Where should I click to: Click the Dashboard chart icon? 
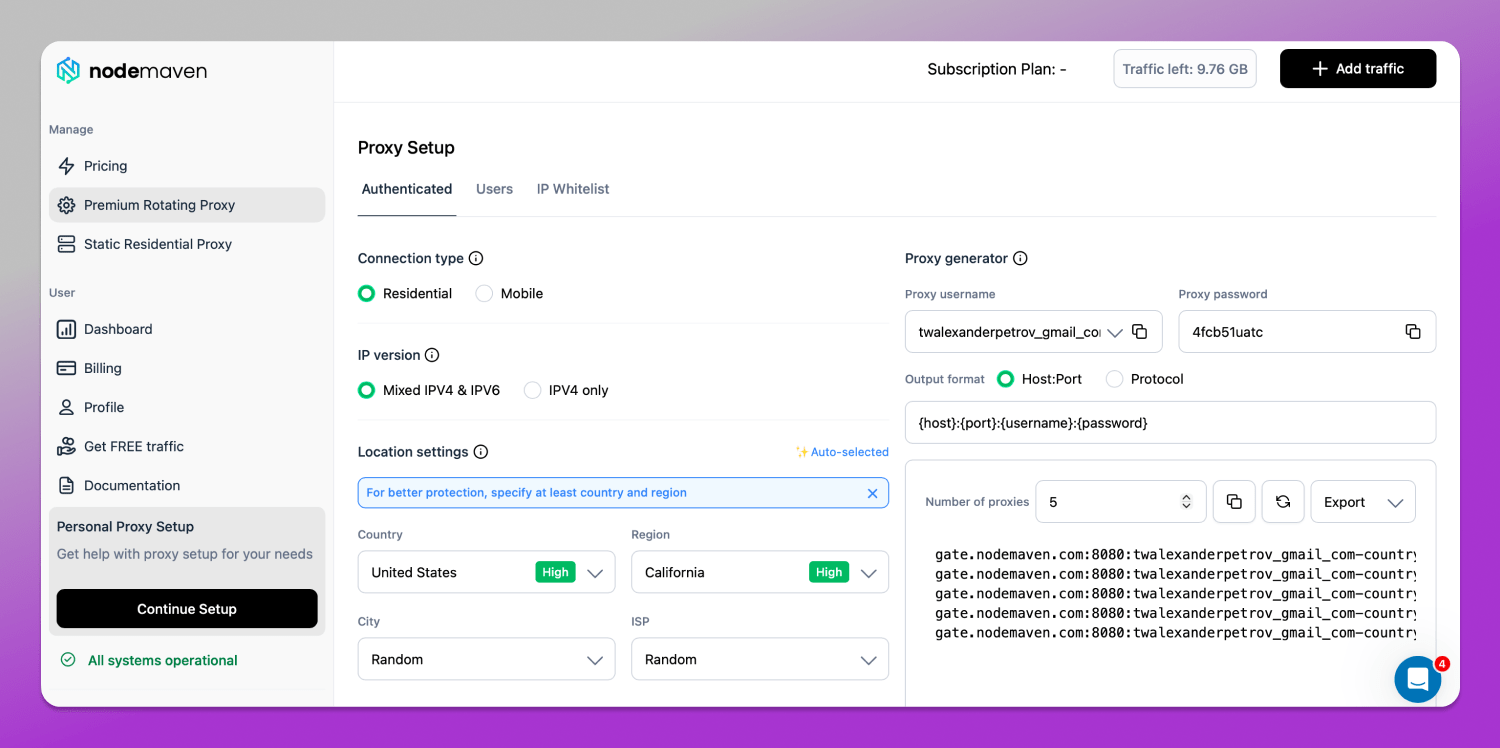pyautogui.click(x=66, y=329)
